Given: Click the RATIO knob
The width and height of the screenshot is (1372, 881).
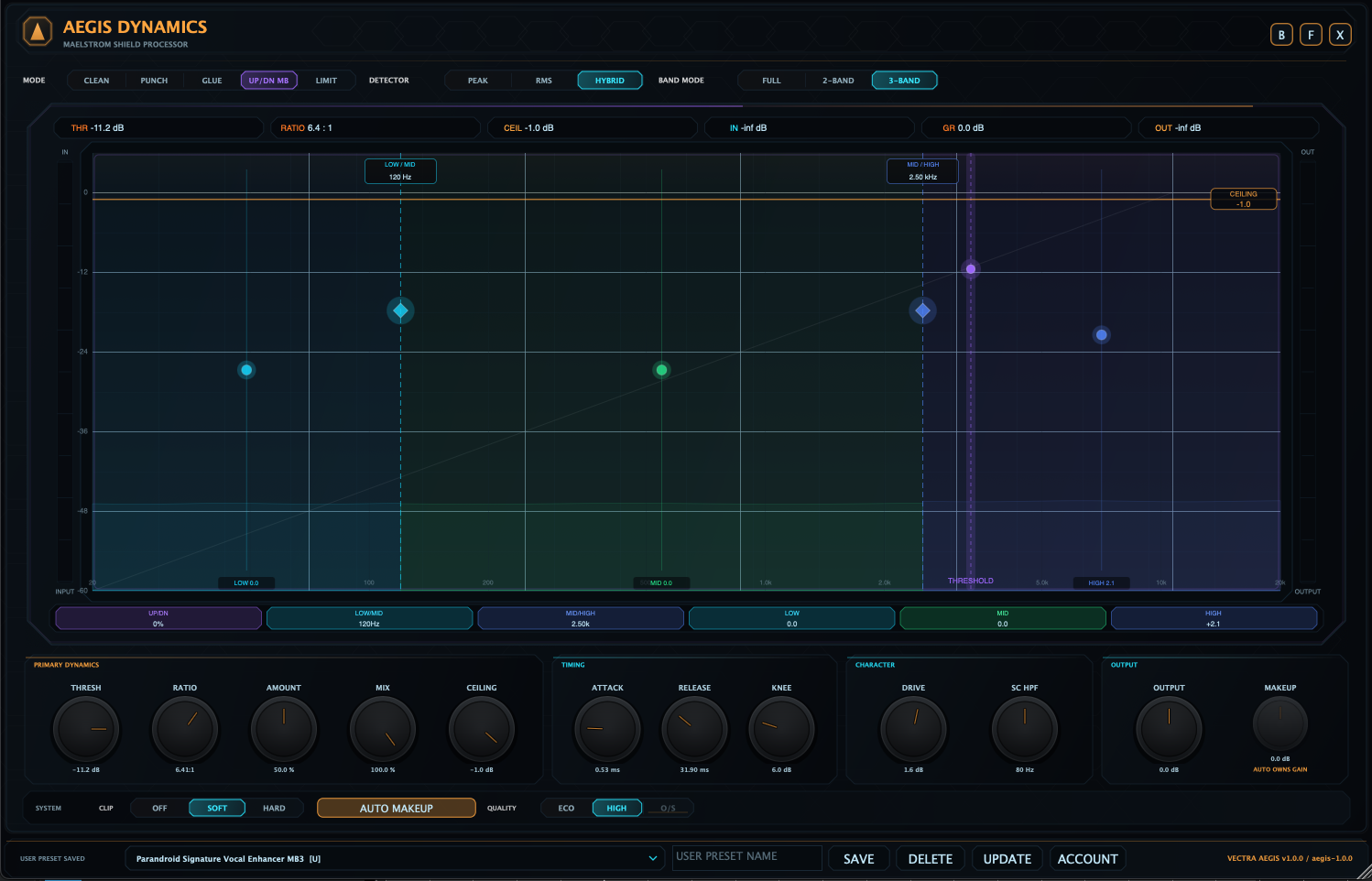Looking at the screenshot, I should 185,729.
